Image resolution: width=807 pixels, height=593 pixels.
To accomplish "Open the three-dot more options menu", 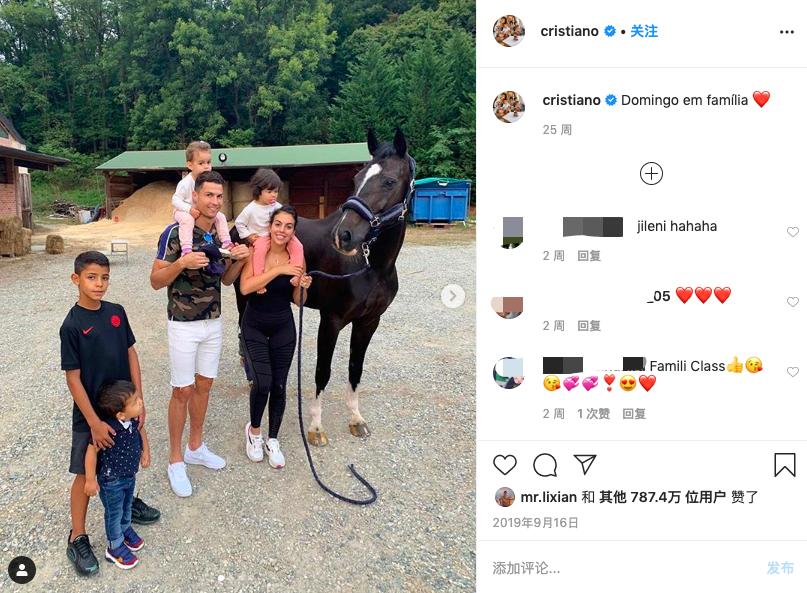I will (786, 32).
